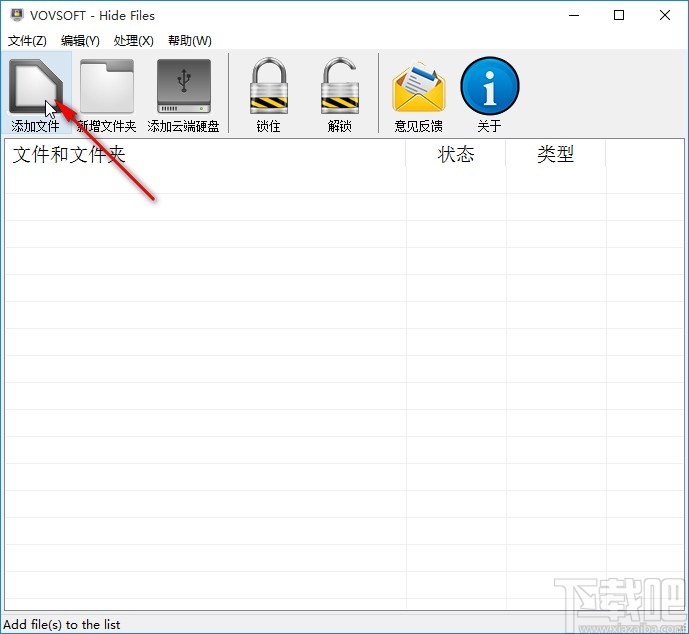Image resolution: width=689 pixels, height=634 pixels.
Task: Open the 处理(X) menu
Action: tap(134, 40)
